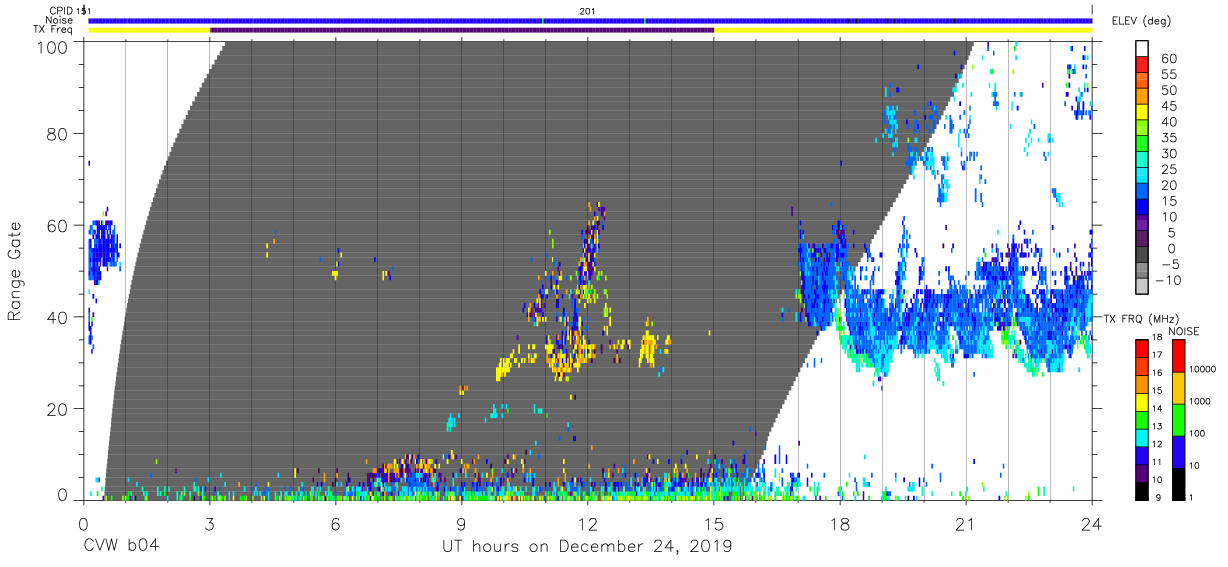Click the blue Noise bar above the plot
Screen dimensions: 1228x567
[x=590, y=20]
